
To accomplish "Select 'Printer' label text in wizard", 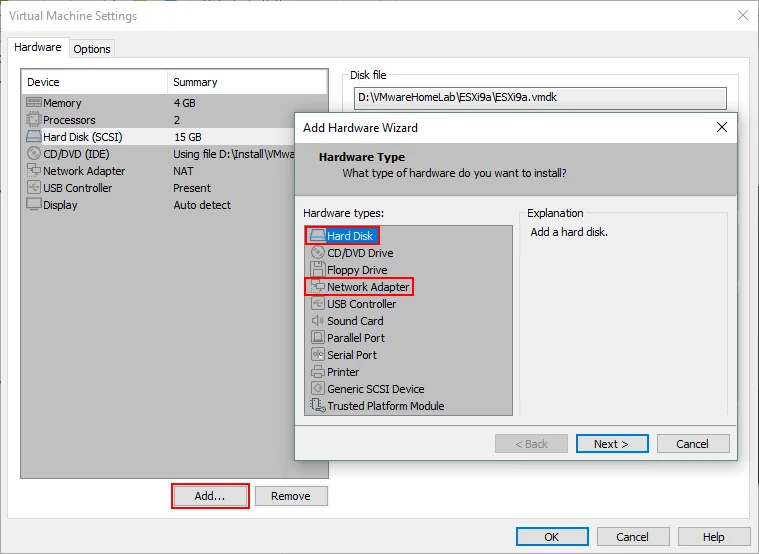I will [x=343, y=372].
